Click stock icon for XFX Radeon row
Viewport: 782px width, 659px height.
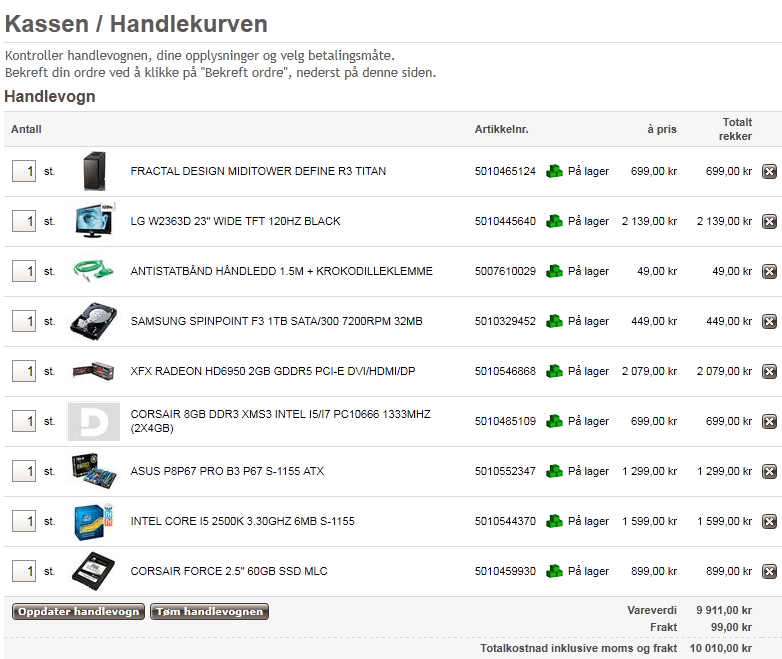tap(554, 371)
